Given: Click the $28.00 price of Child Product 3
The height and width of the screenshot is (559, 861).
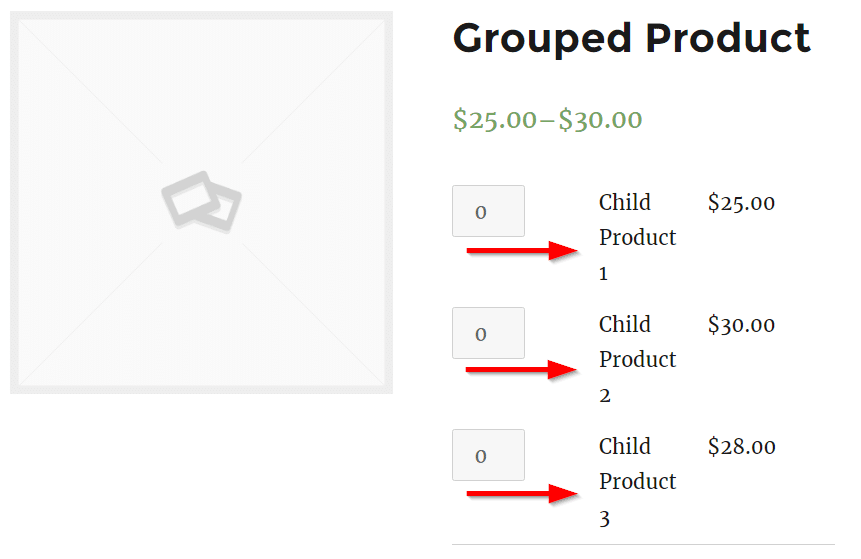Looking at the screenshot, I should (x=741, y=446).
